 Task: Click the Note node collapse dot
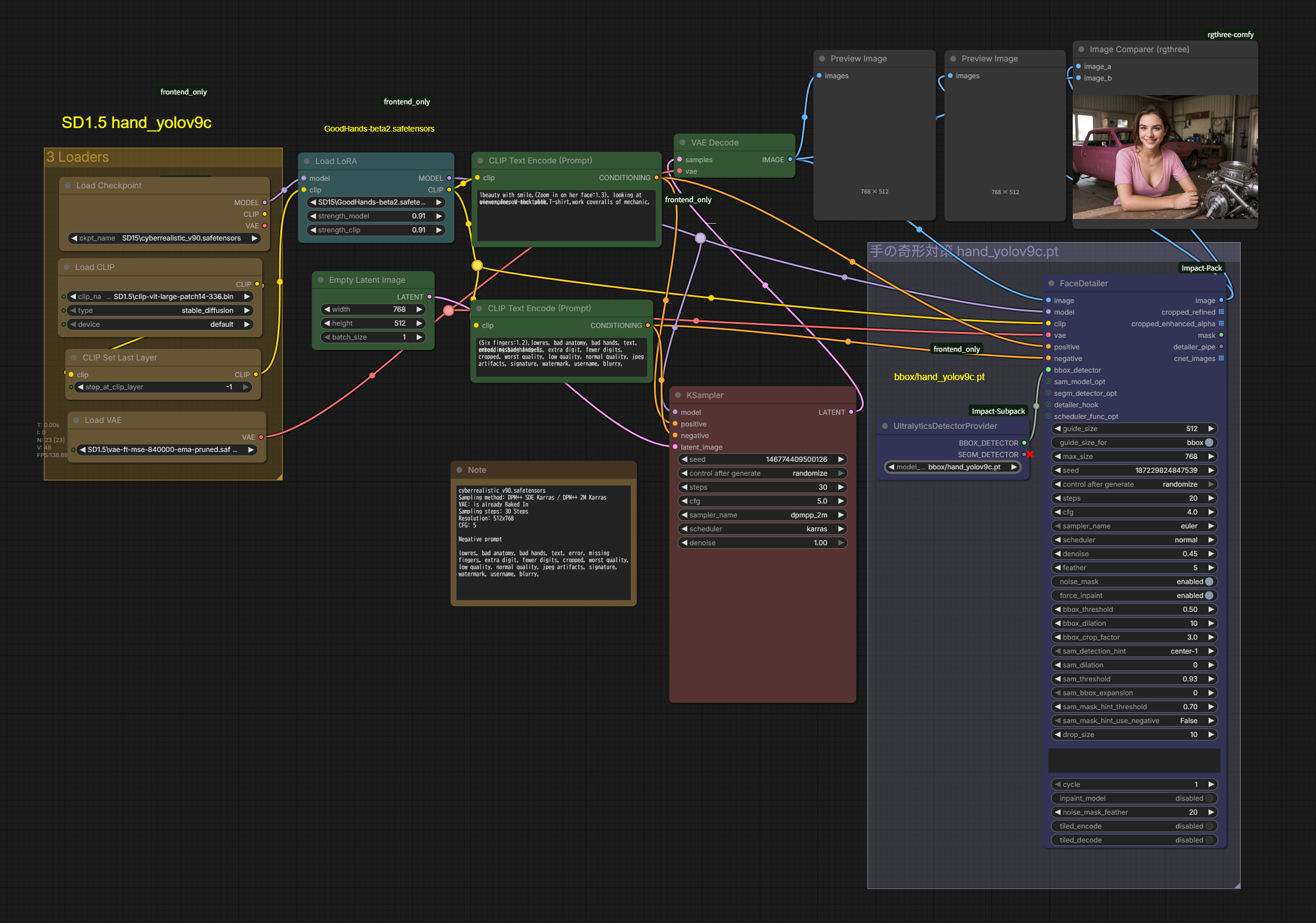click(459, 470)
